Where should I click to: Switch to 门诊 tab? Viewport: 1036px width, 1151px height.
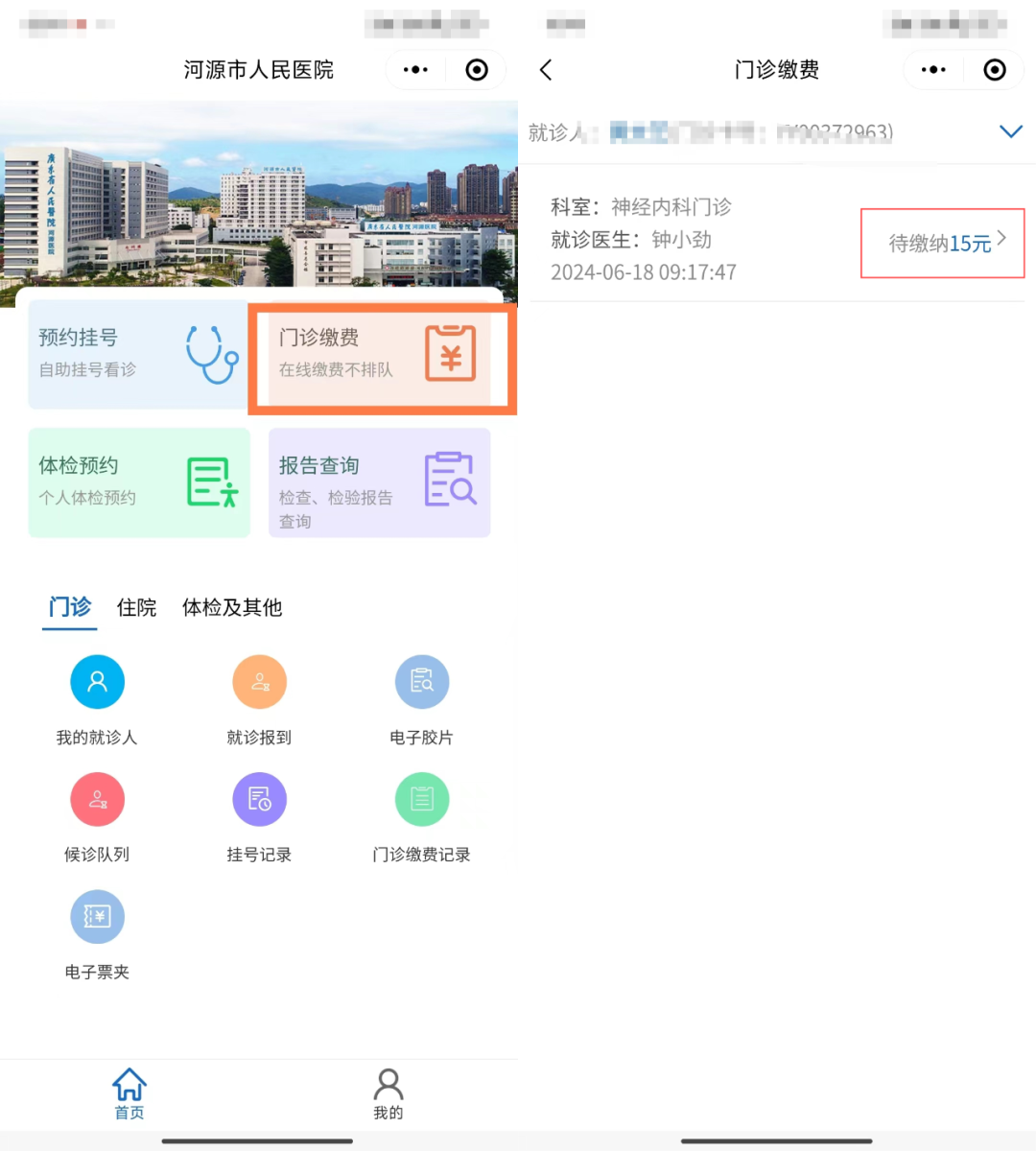click(x=70, y=607)
